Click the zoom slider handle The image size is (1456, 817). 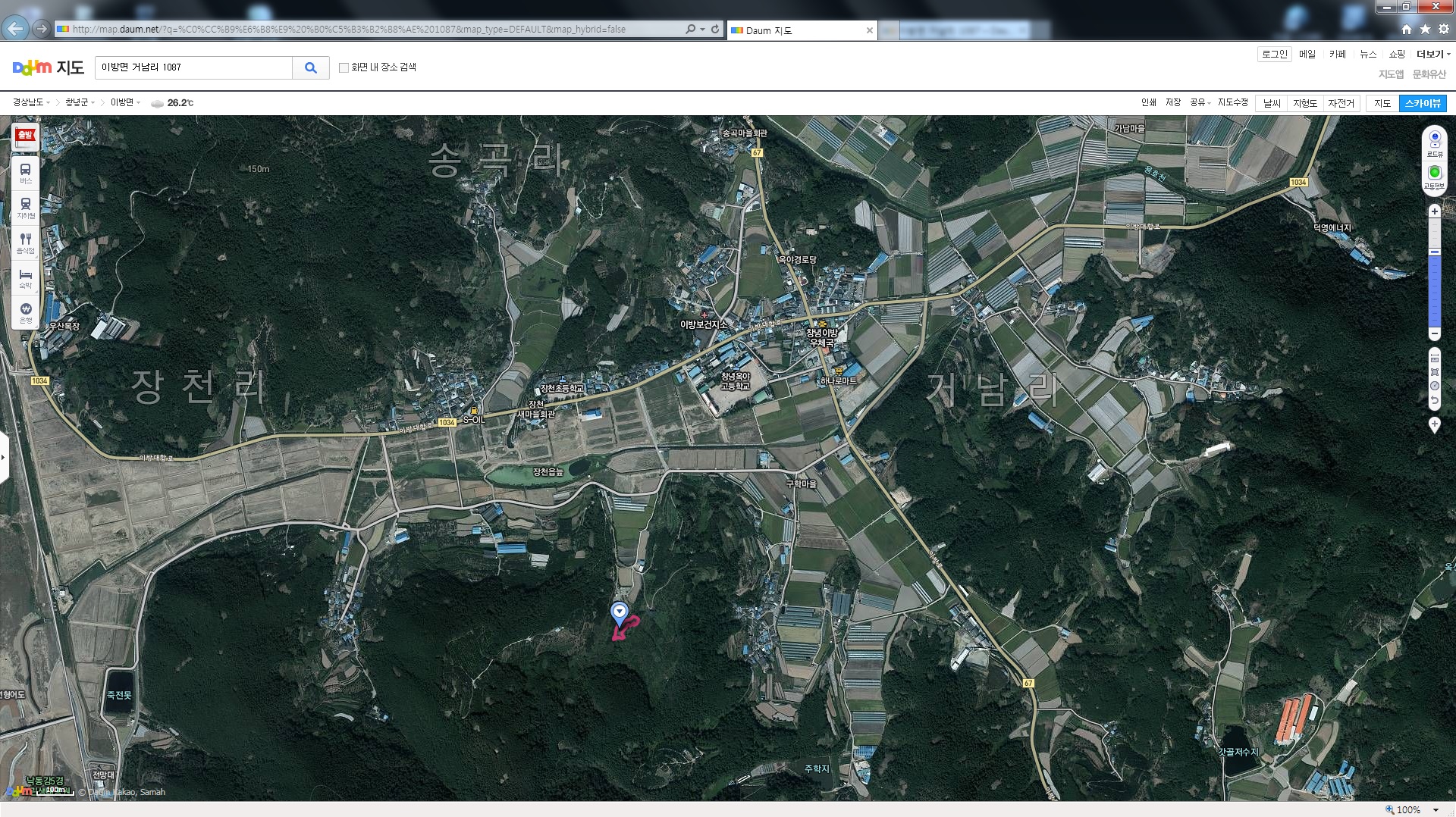point(1434,252)
